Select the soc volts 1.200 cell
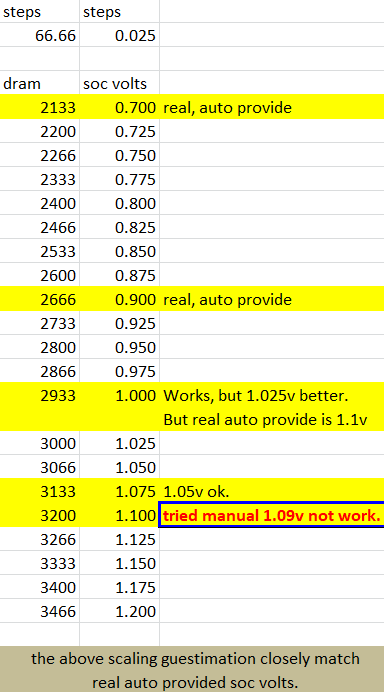This screenshot has width=384, height=692. pyautogui.click(x=120, y=611)
